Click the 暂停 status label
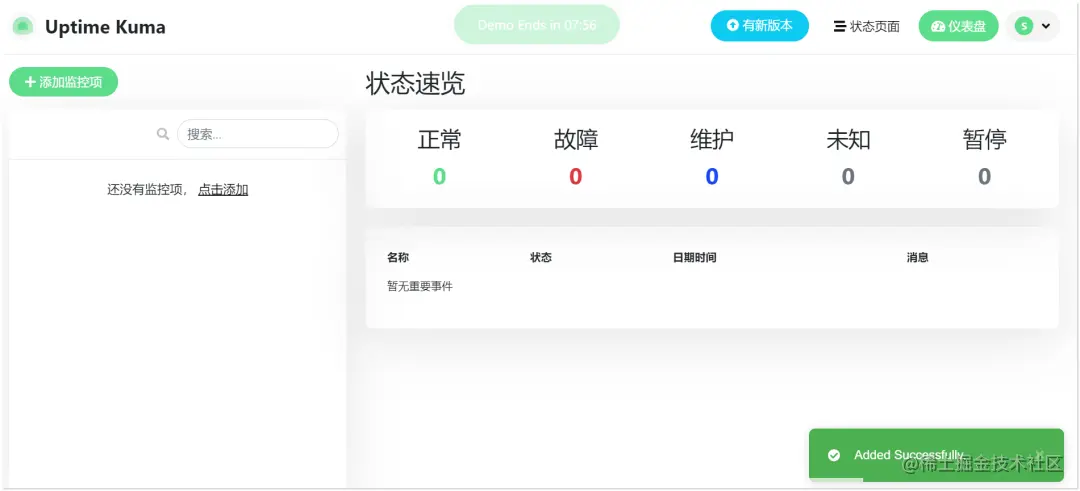Image resolution: width=1080 pixels, height=491 pixels. [x=985, y=140]
